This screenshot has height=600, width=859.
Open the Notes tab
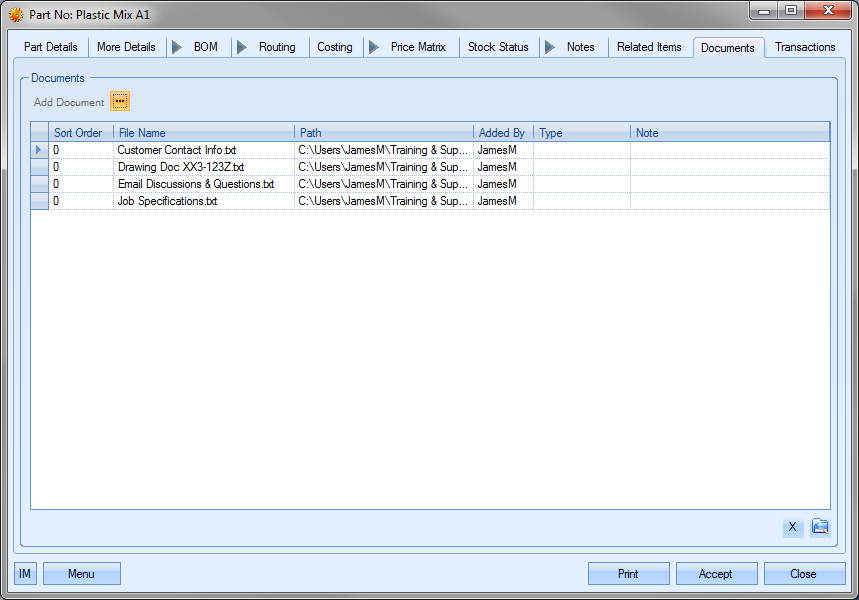click(581, 47)
